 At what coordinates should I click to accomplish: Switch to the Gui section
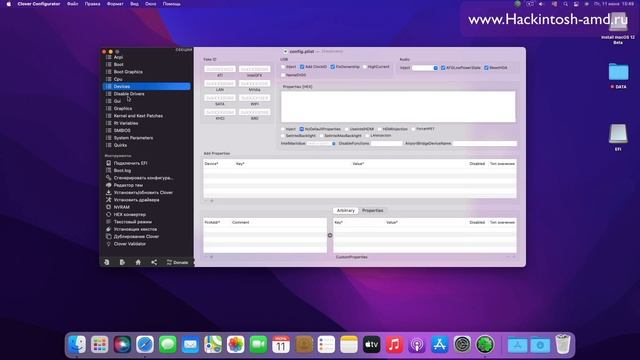tap(117, 101)
